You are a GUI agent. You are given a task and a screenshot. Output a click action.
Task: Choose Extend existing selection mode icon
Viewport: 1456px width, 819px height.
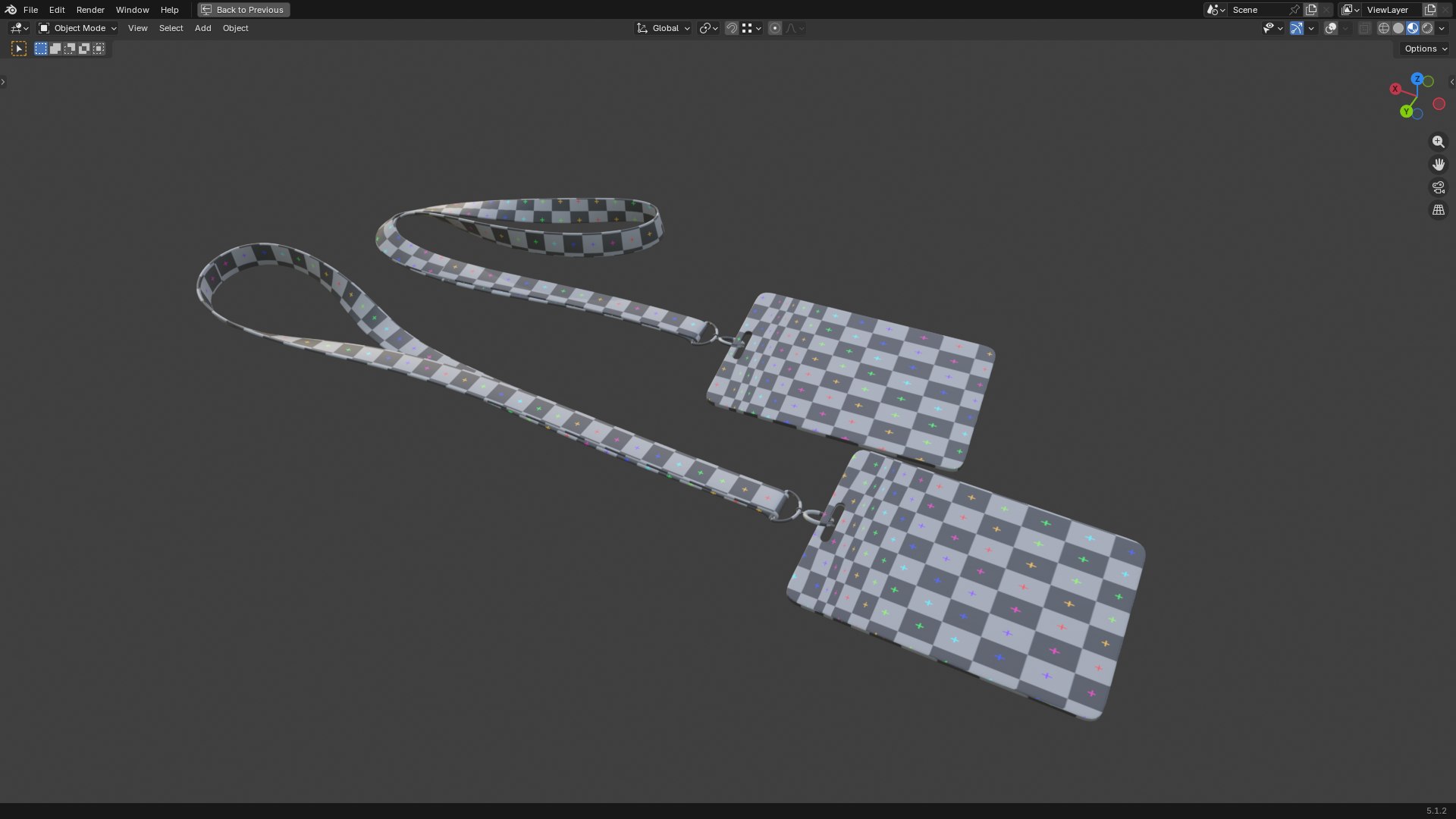55,49
